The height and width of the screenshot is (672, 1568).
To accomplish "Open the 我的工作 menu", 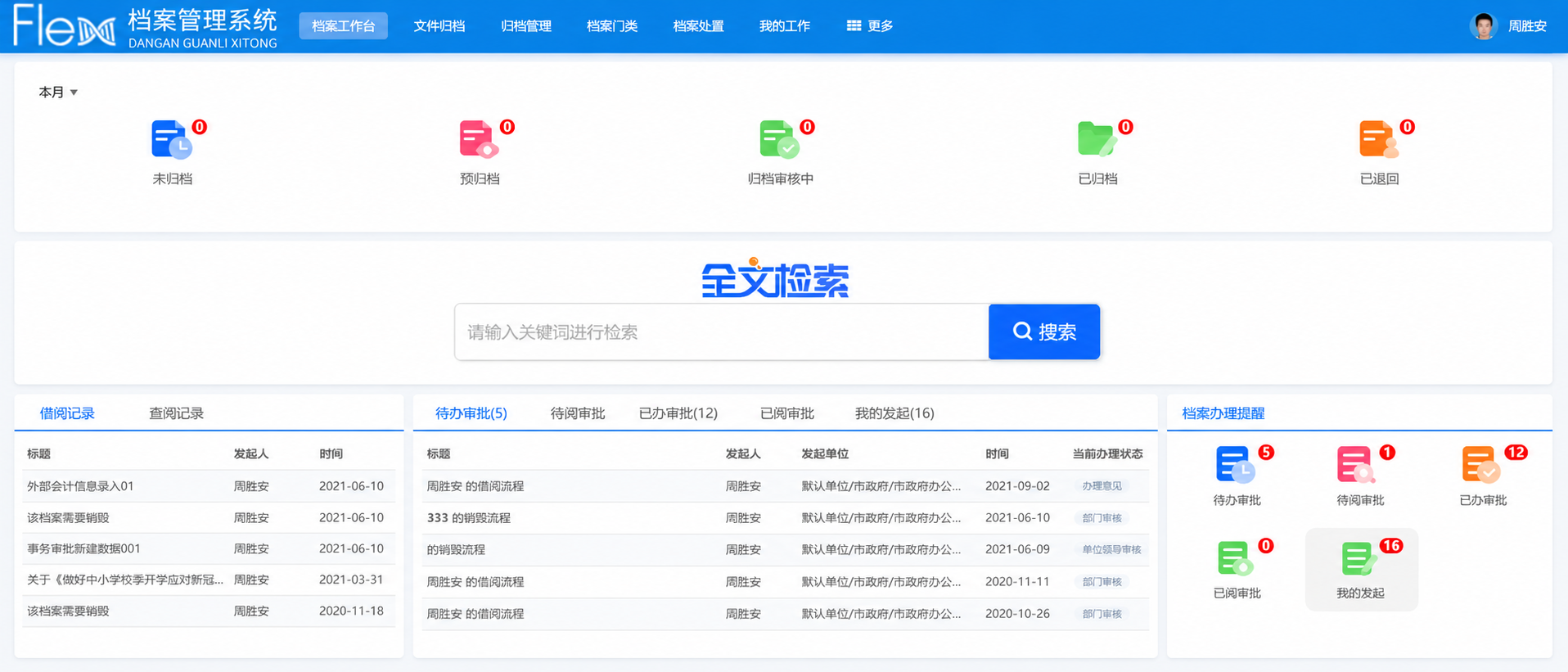I will 785,26.
